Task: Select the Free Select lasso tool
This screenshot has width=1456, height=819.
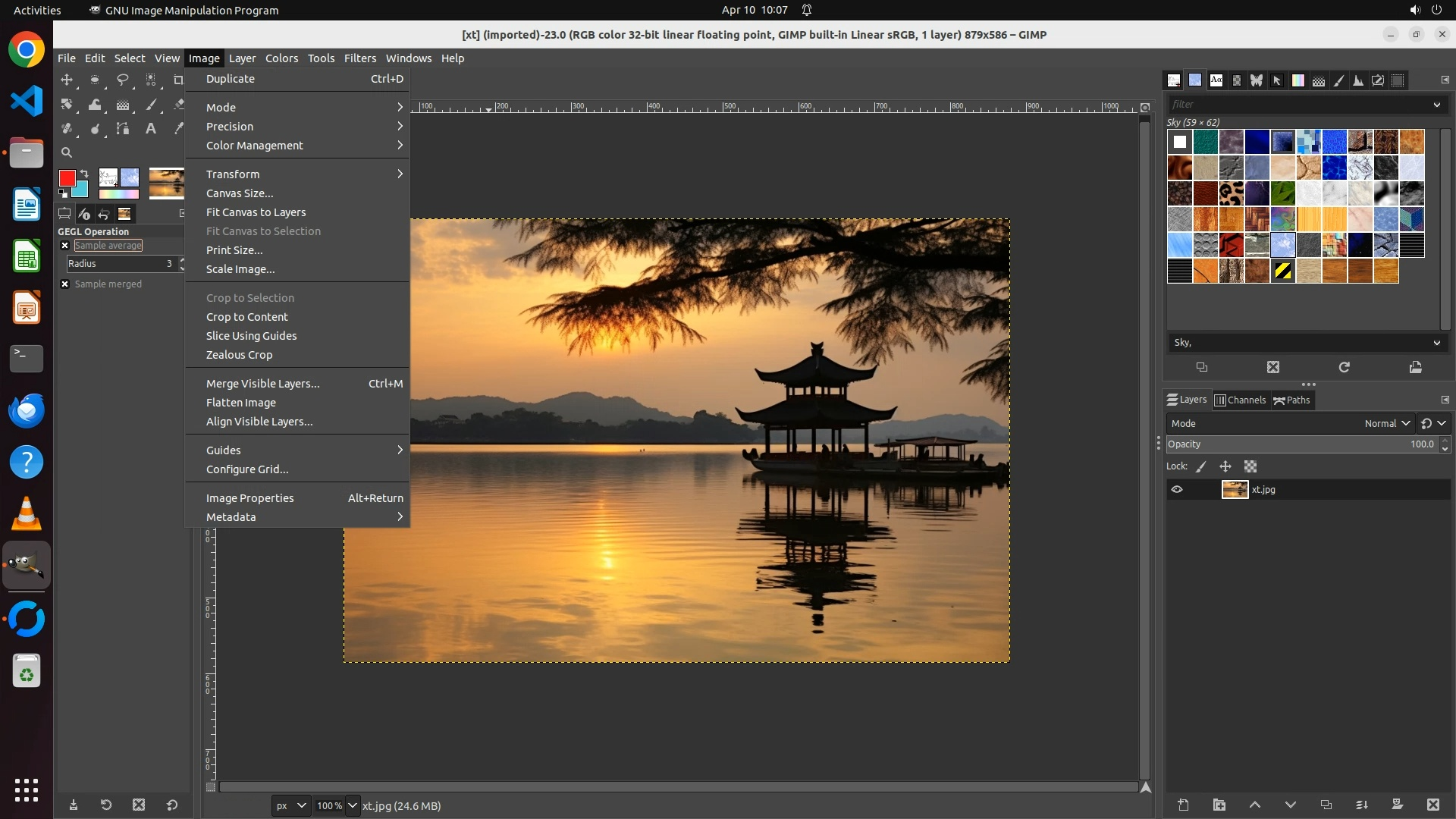Action: tap(122, 80)
